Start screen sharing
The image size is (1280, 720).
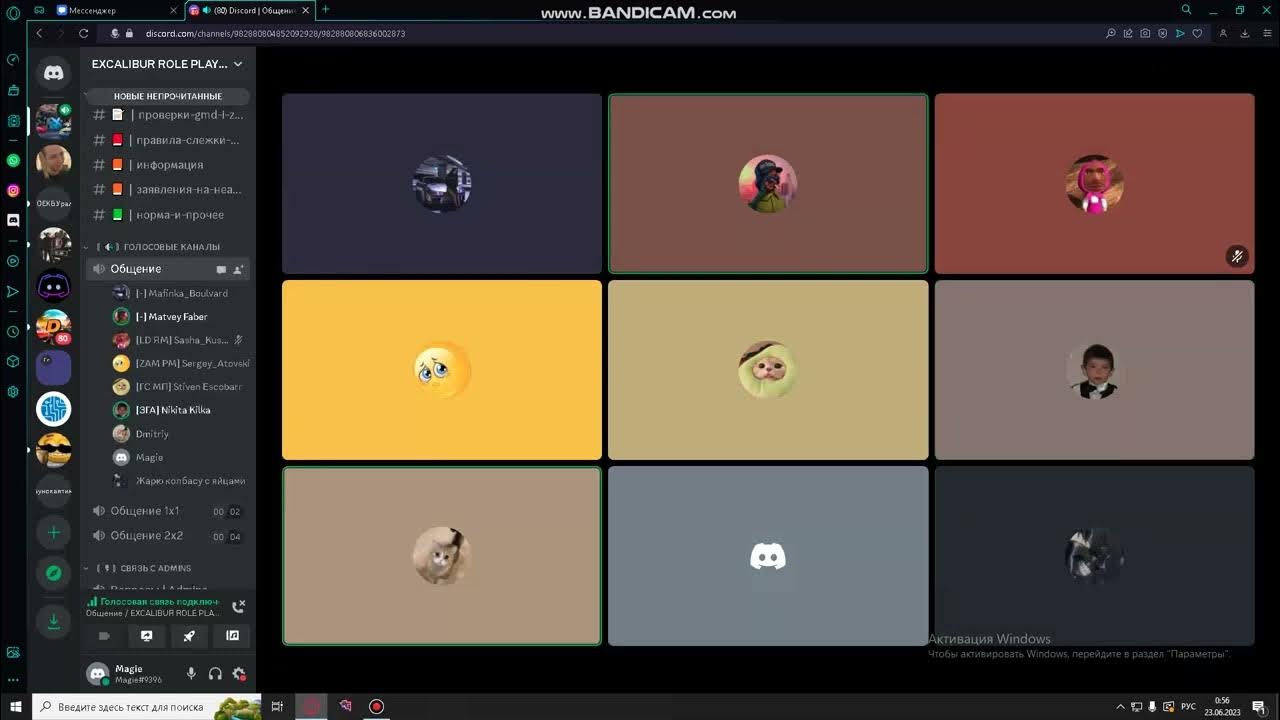click(x=146, y=635)
